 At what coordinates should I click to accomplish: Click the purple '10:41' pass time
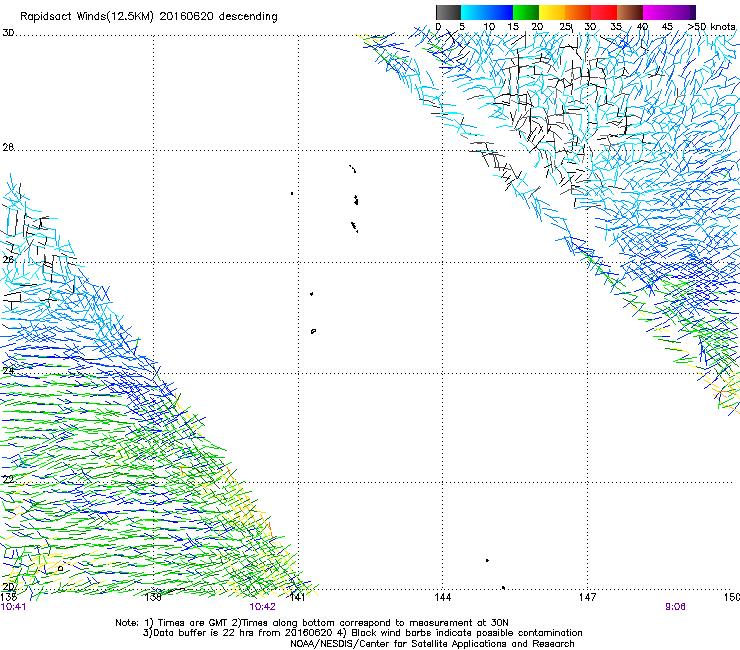click(x=14, y=607)
